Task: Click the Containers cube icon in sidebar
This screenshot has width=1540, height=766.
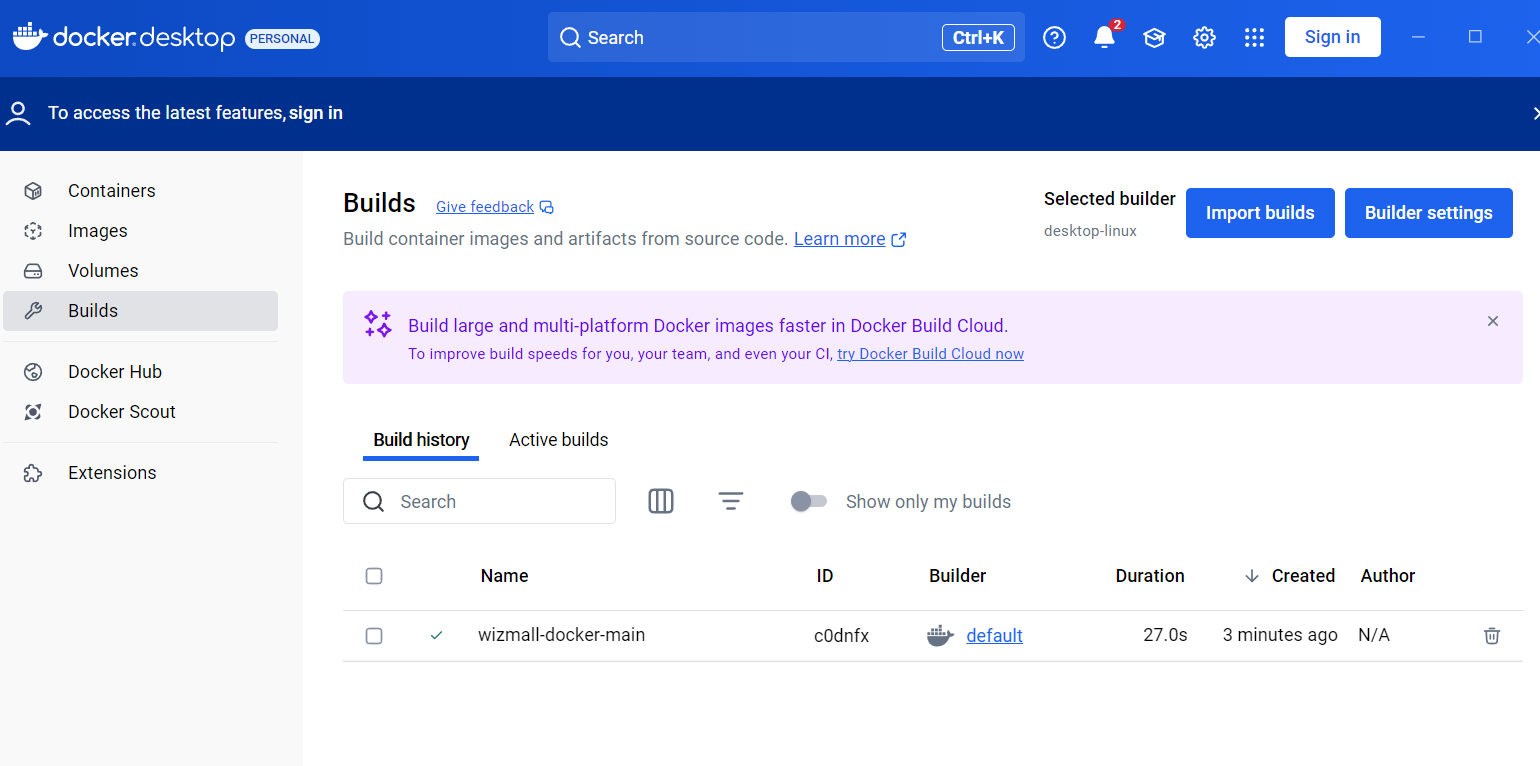Action: [x=33, y=191]
